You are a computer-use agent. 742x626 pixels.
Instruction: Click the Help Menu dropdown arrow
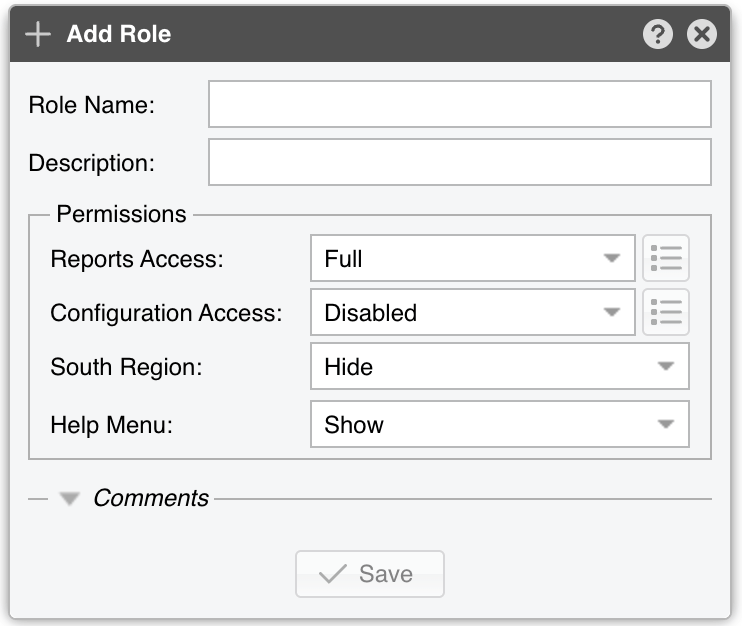click(x=665, y=424)
